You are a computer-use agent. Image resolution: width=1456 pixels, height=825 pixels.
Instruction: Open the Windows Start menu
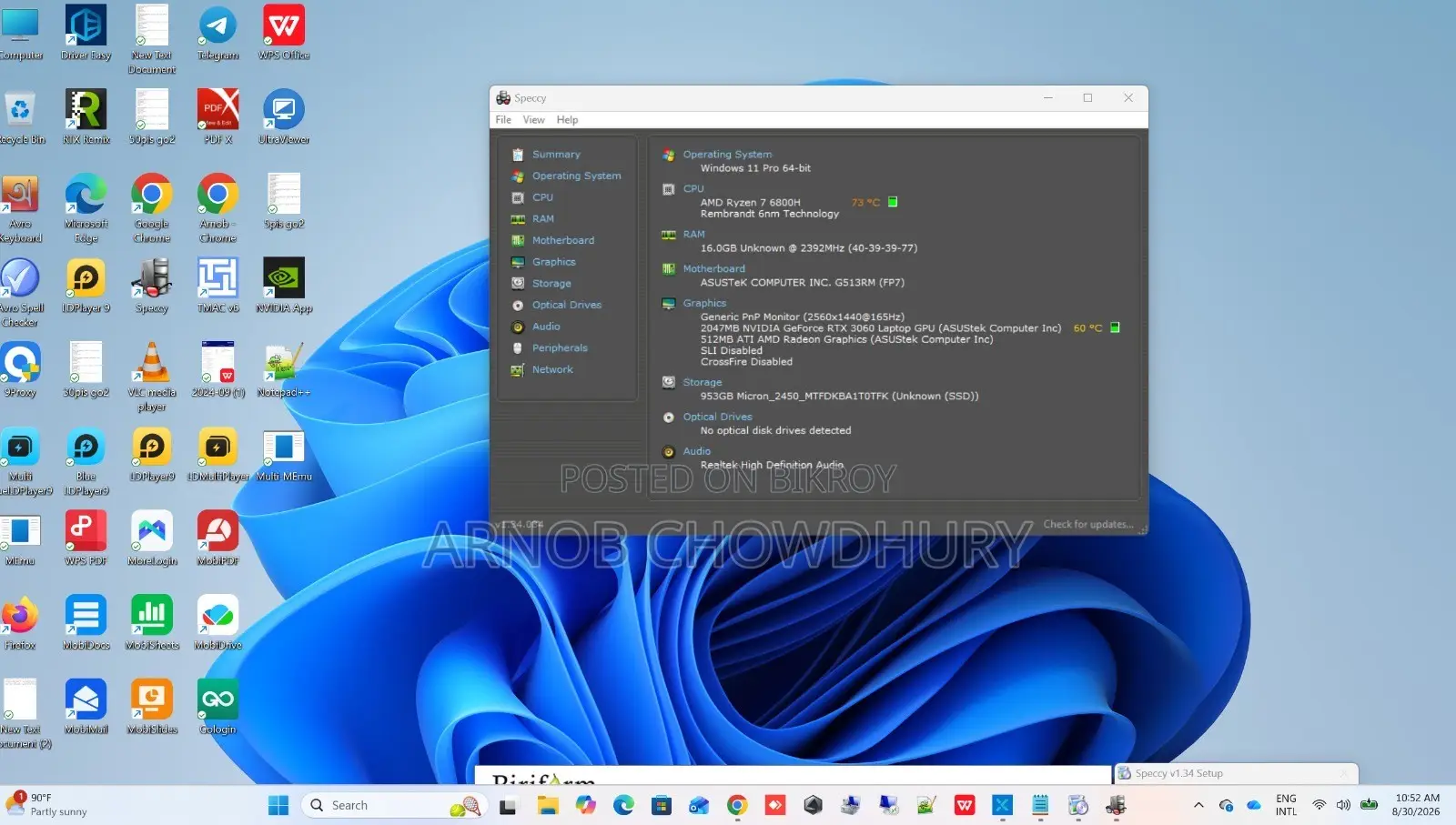pos(278,806)
